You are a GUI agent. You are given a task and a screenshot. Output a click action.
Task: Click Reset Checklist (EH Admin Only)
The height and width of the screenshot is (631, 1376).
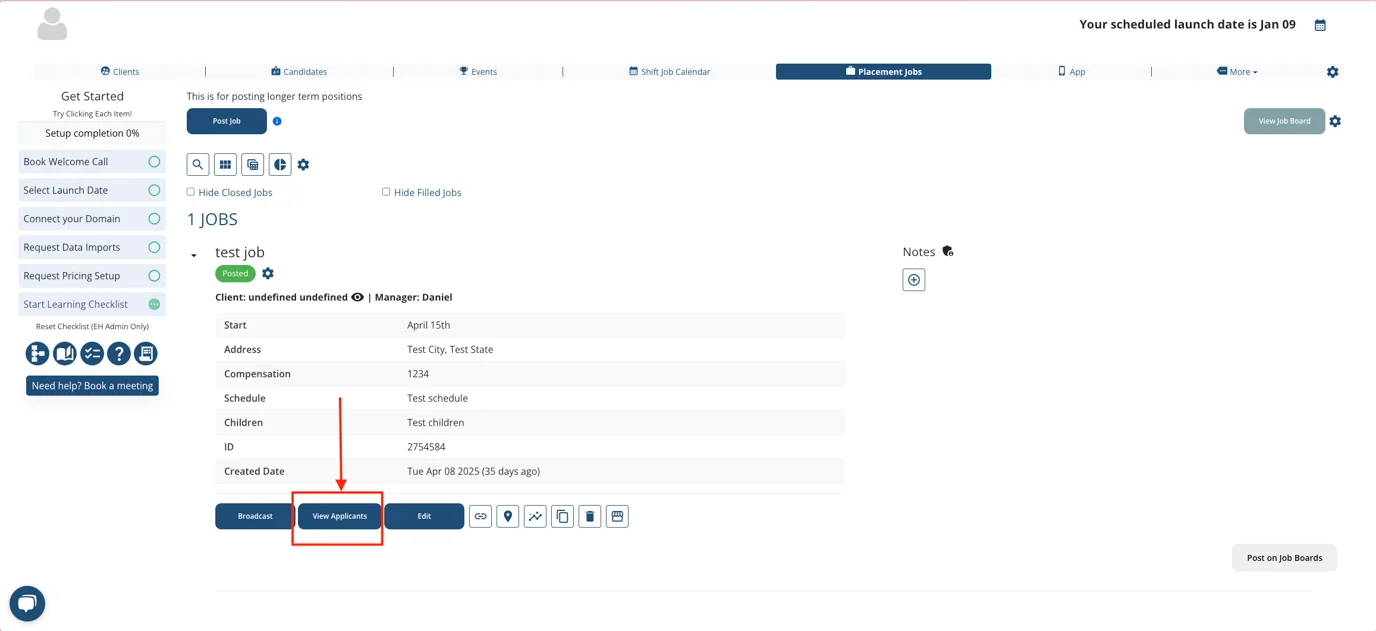click(x=92, y=326)
